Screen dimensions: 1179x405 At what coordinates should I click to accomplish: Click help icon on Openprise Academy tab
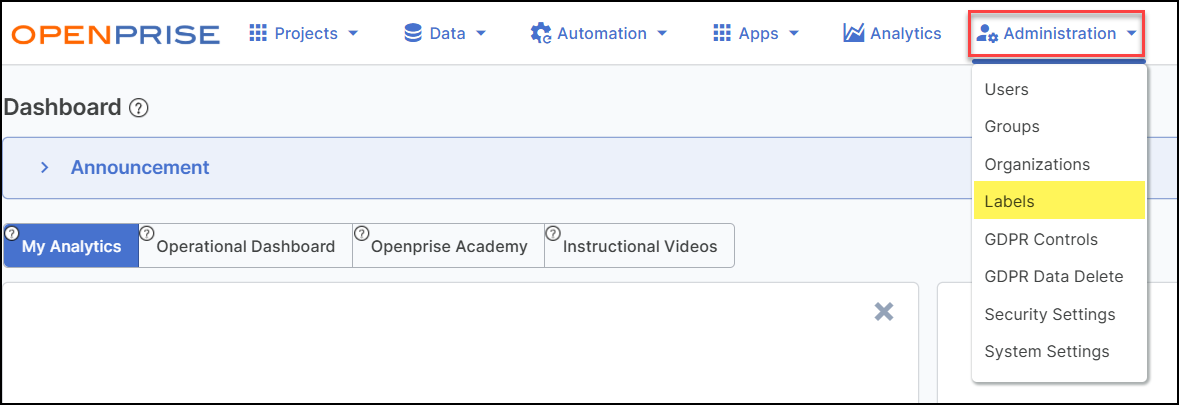[x=361, y=233]
